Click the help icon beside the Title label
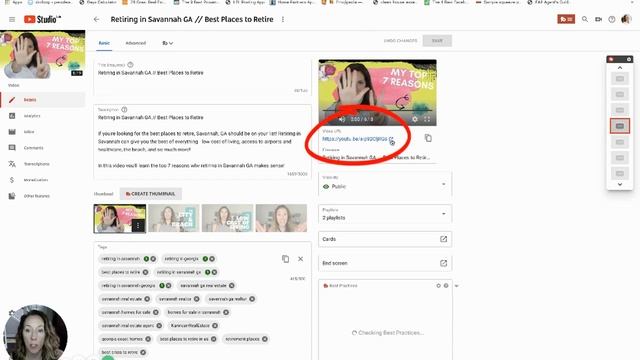The width and height of the screenshot is (640, 360). 130,64
